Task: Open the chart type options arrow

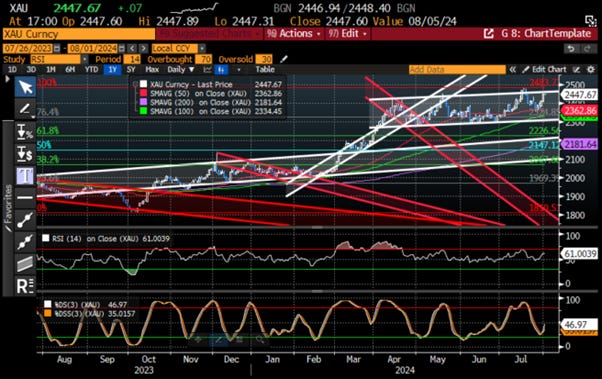Action: [239, 70]
